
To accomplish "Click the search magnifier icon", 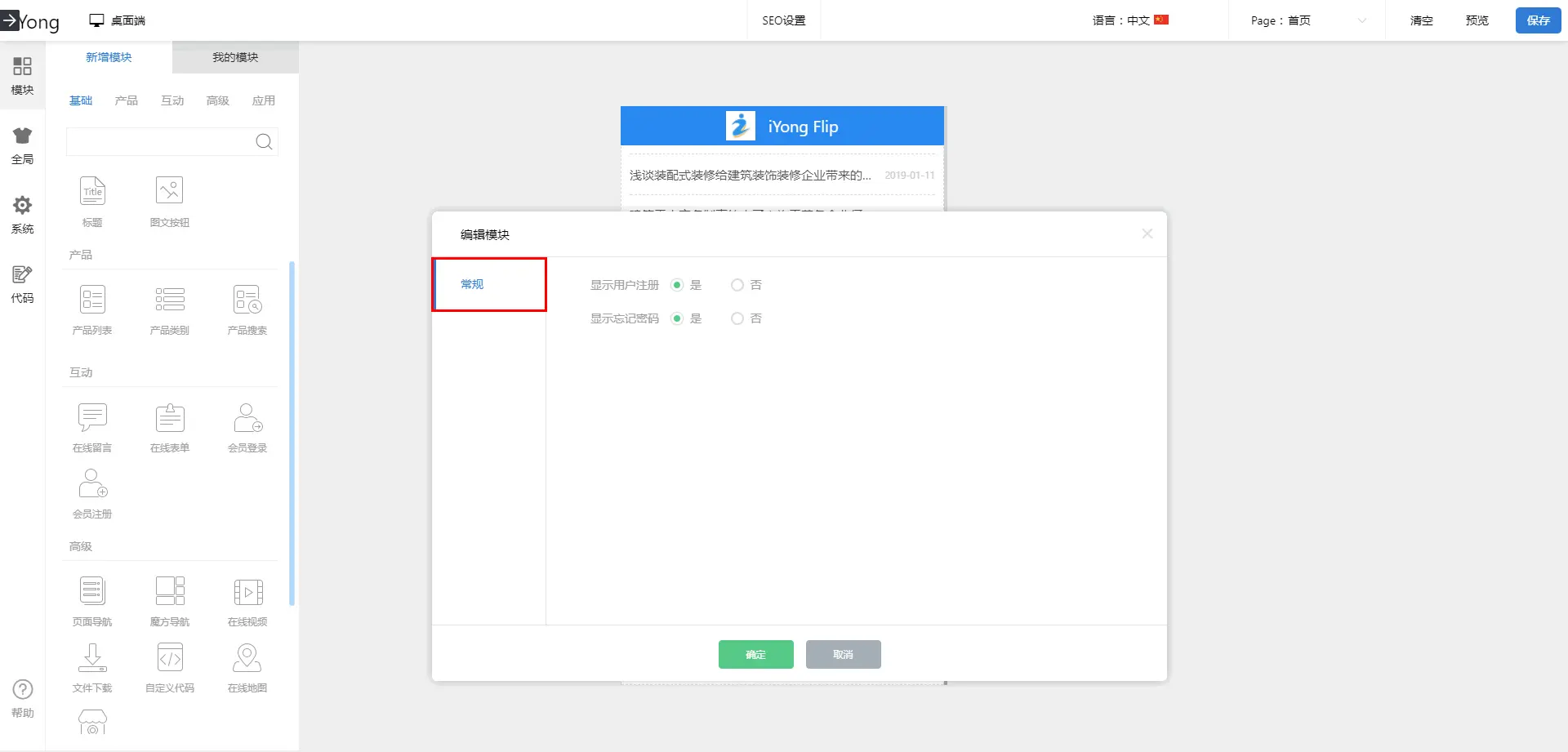I will tap(264, 142).
